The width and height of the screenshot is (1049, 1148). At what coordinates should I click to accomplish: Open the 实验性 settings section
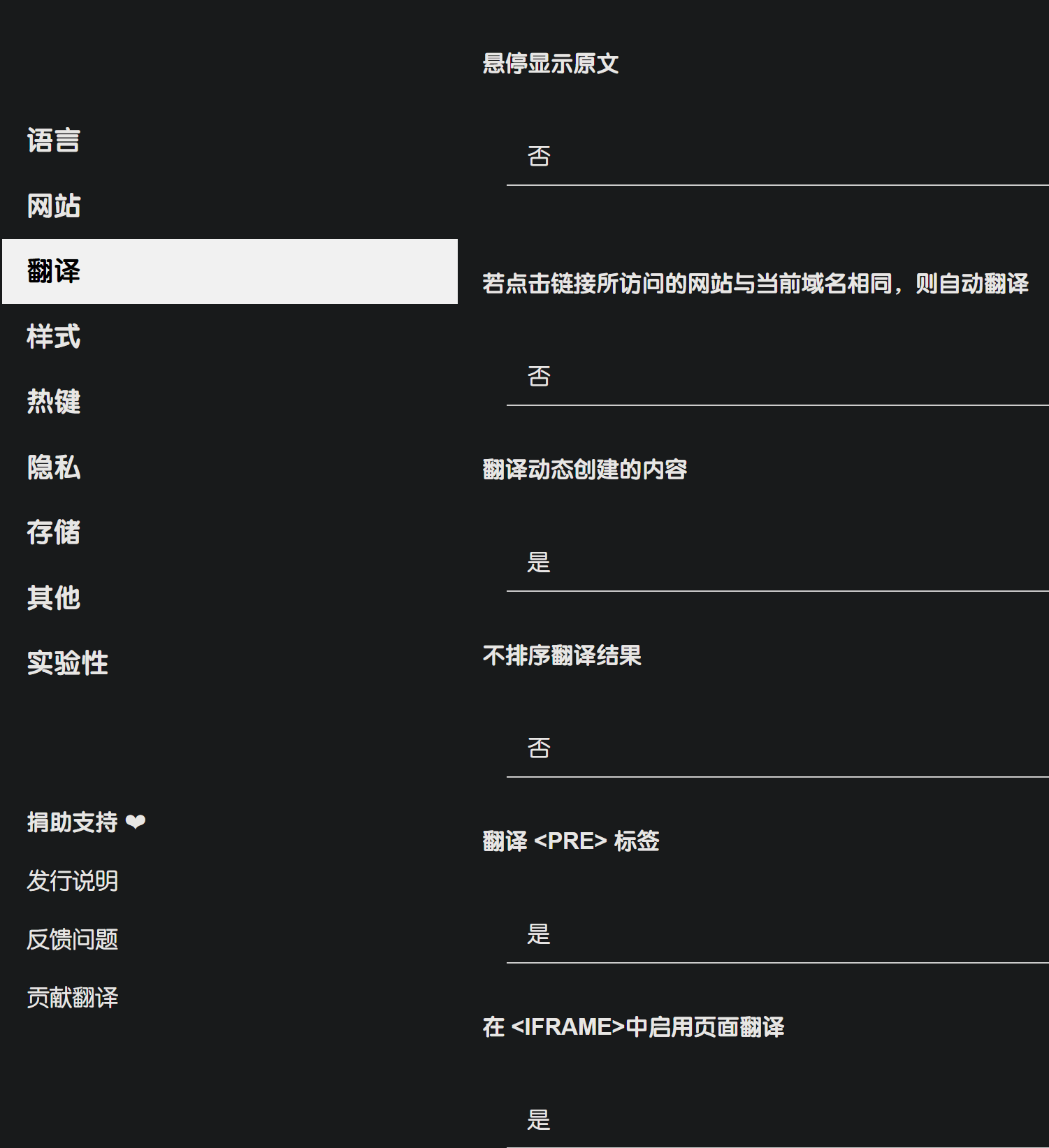tap(67, 663)
